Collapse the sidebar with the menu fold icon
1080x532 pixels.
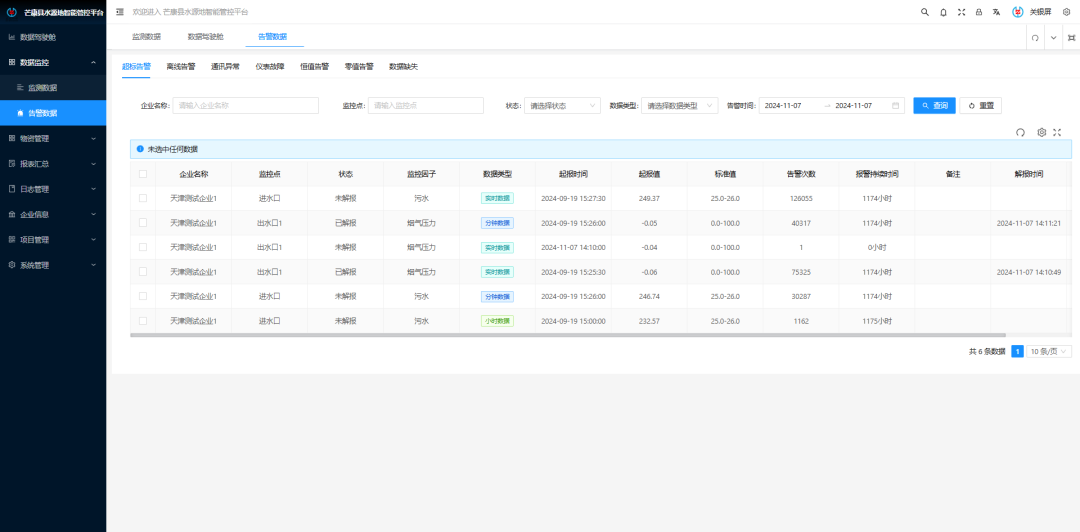click(x=120, y=12)
